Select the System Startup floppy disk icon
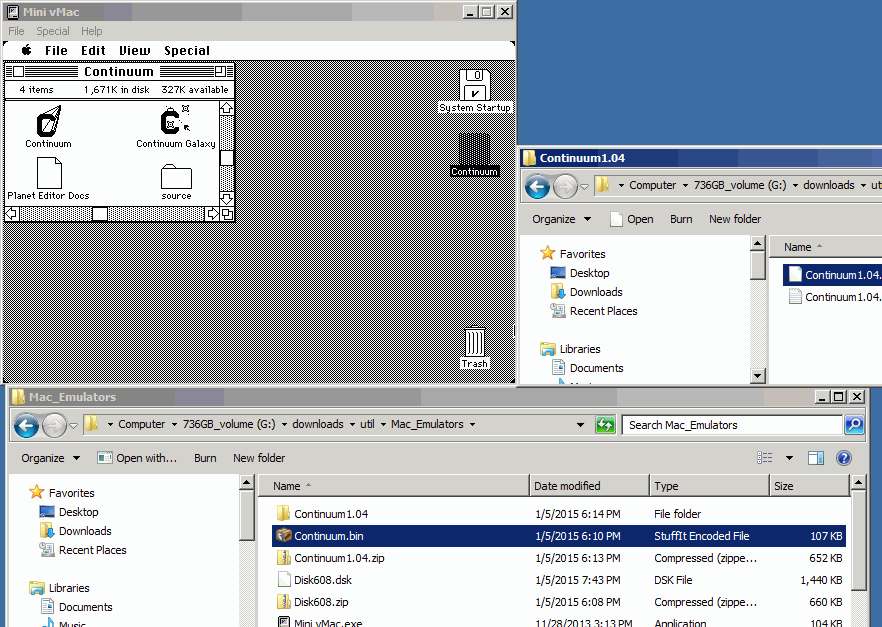 point(475,85)
